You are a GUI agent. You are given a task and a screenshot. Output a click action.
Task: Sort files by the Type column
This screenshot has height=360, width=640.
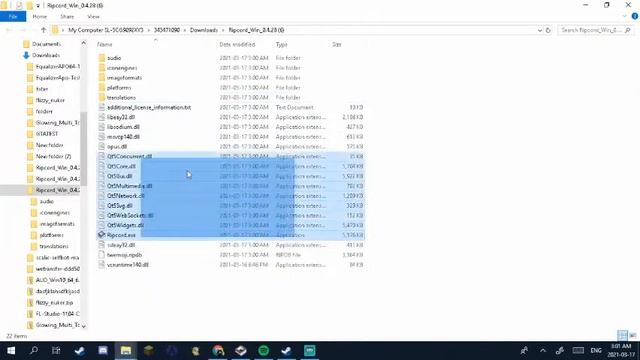pos(282,44)
